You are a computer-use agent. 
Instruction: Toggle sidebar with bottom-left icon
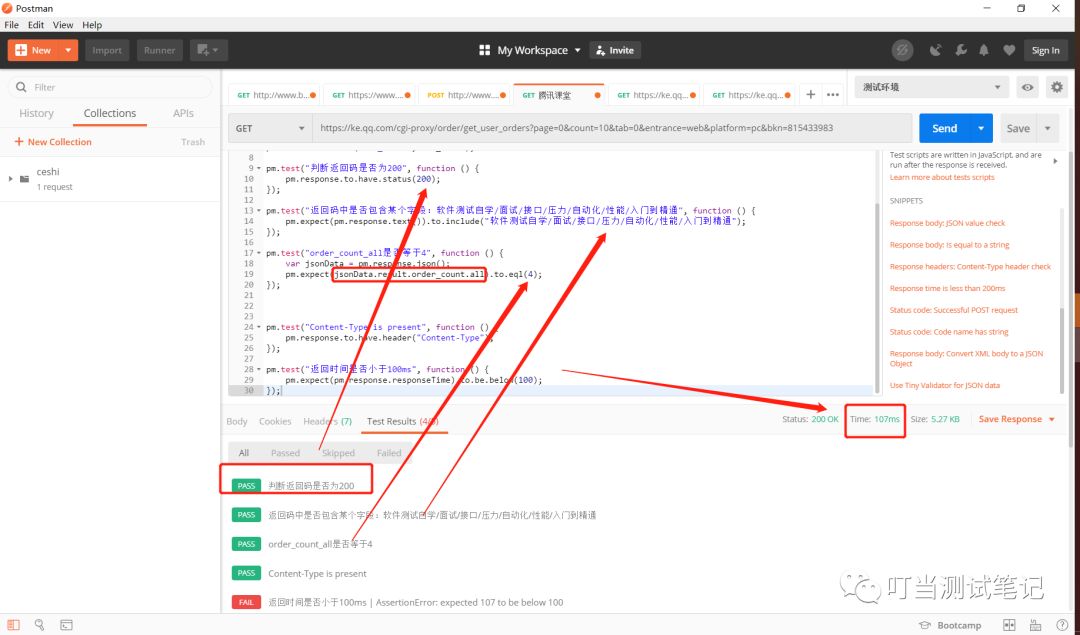click(14, 625)
